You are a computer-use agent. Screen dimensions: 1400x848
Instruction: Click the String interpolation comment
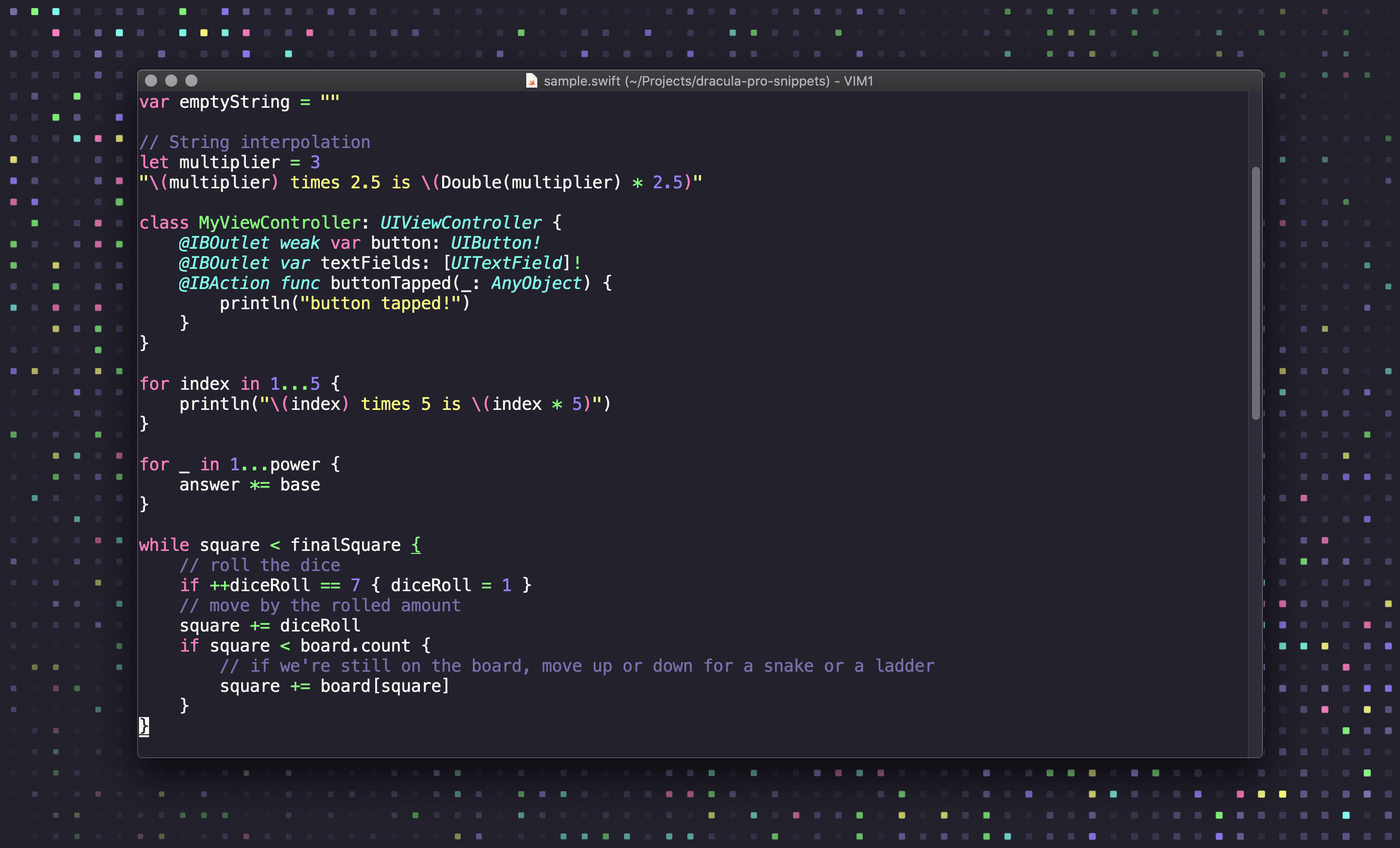254,142
